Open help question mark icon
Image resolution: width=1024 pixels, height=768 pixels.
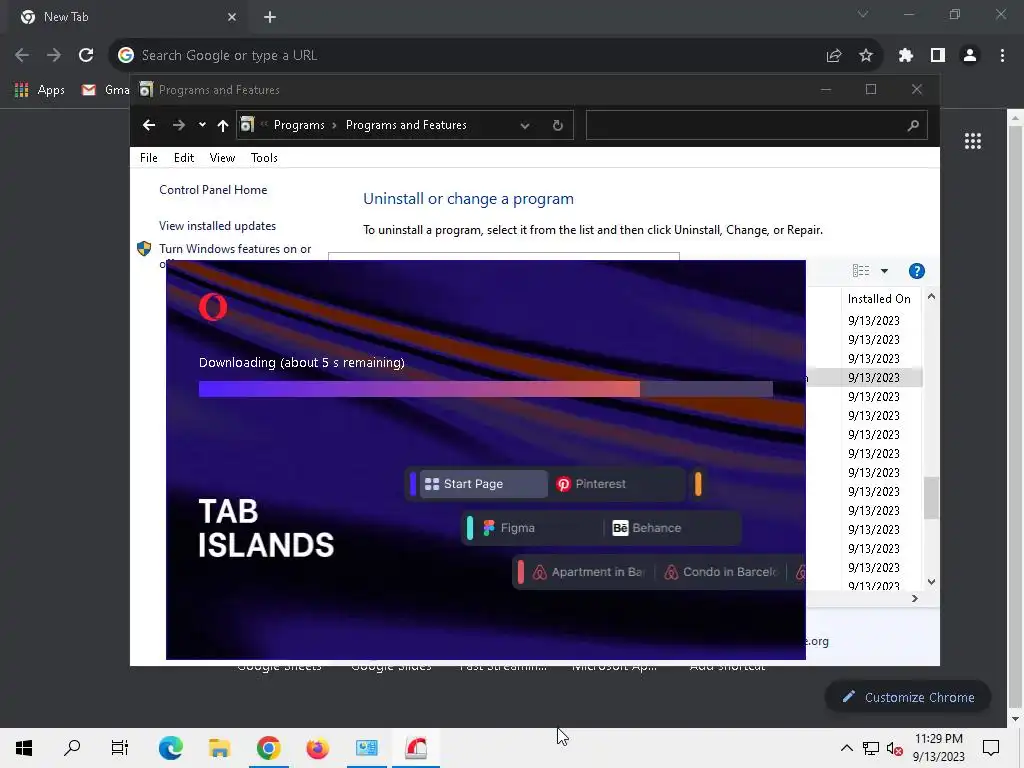click(916, 271)
